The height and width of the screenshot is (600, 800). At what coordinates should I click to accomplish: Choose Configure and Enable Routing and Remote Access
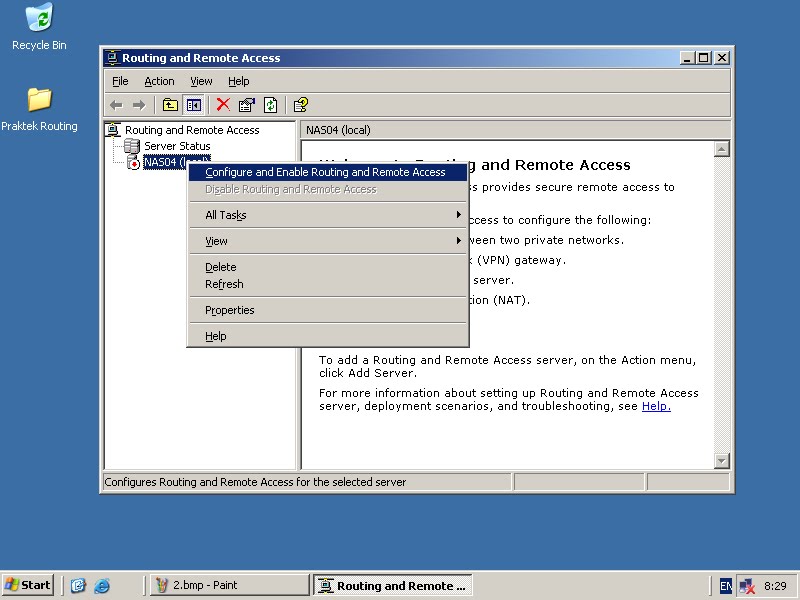pyautogui.click(x=325, y=172)
